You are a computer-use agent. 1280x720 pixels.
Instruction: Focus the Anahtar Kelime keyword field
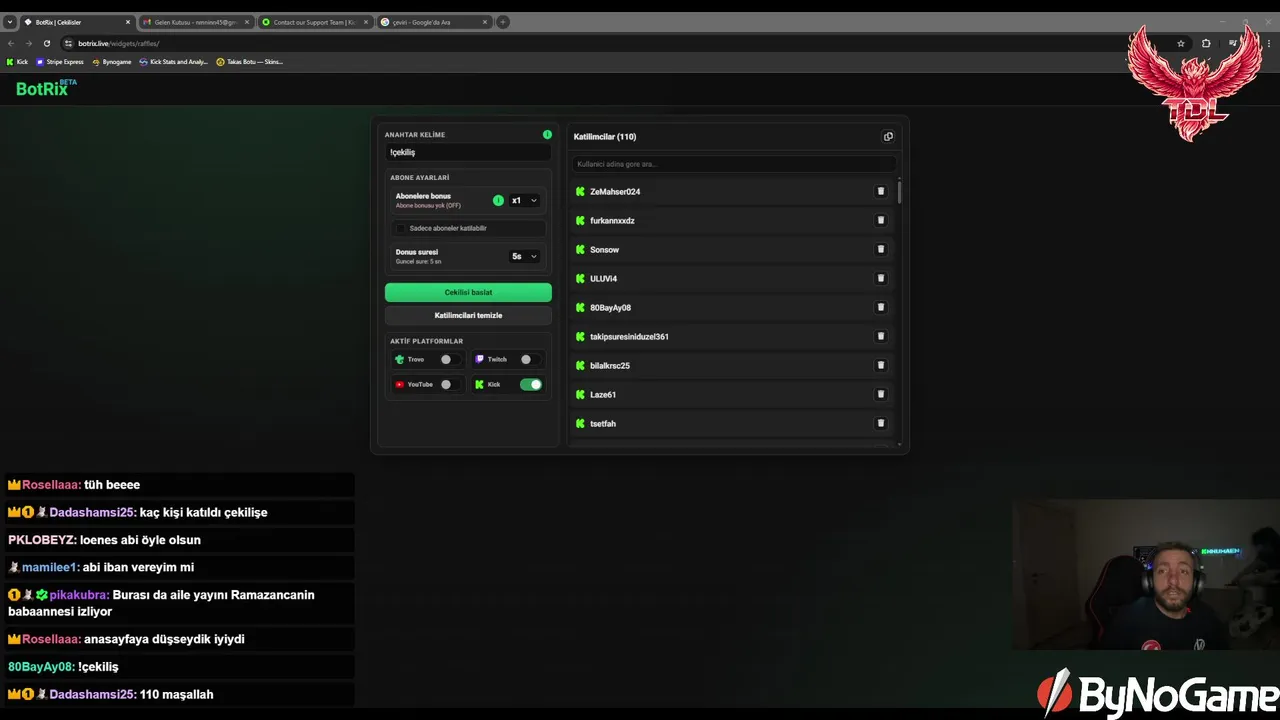point(468,152)
